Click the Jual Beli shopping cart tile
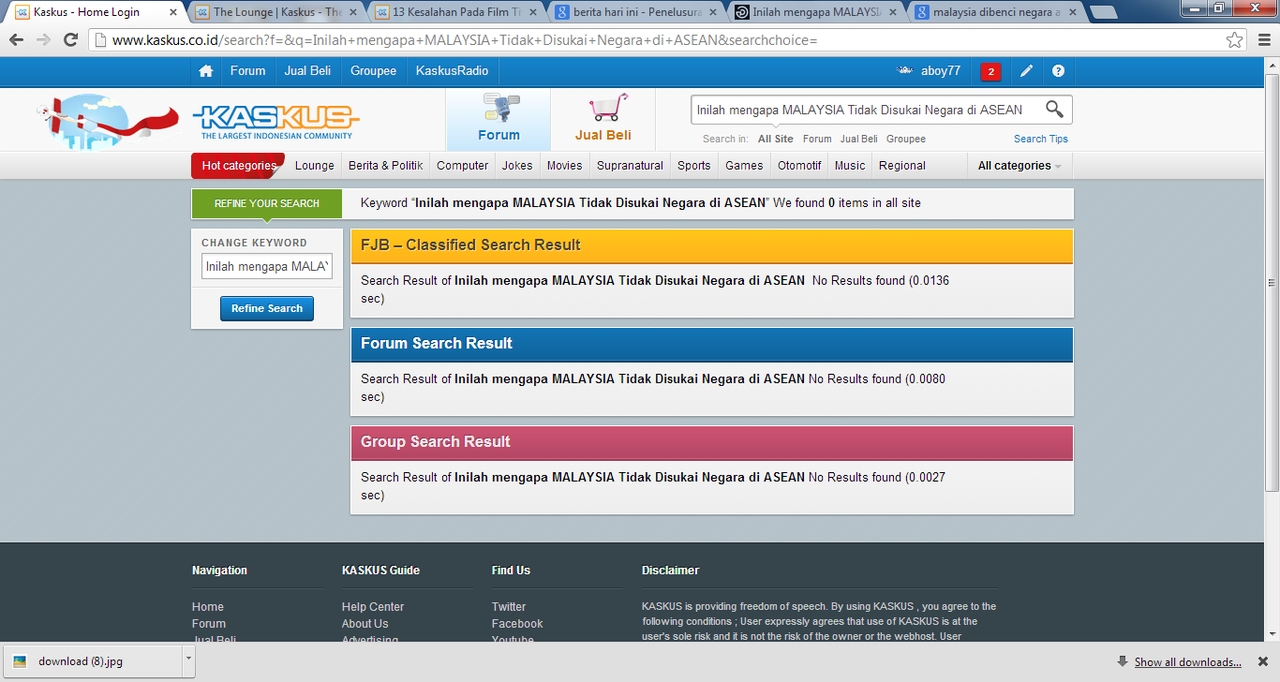This screenshot has width=1280, height=682. (x=603, y=119)
